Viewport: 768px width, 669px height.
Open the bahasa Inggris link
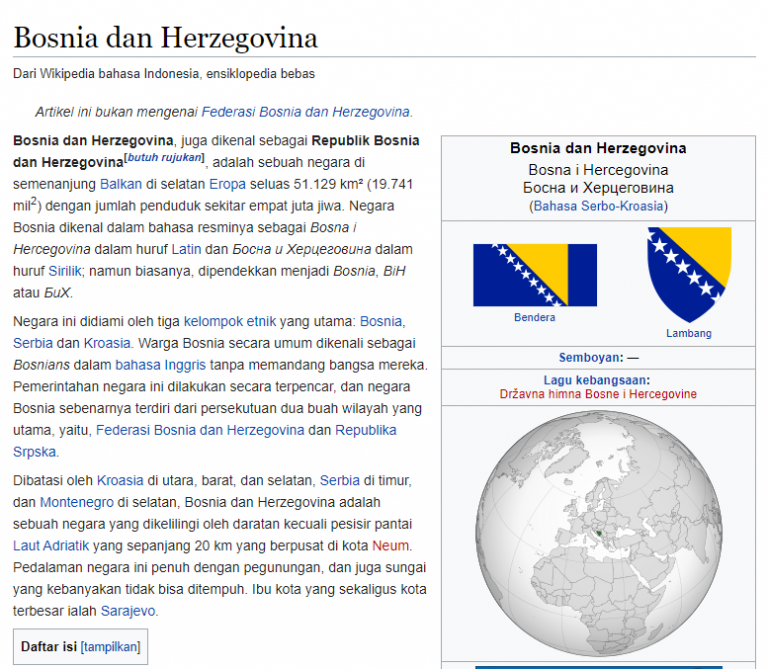pos(161,365)
